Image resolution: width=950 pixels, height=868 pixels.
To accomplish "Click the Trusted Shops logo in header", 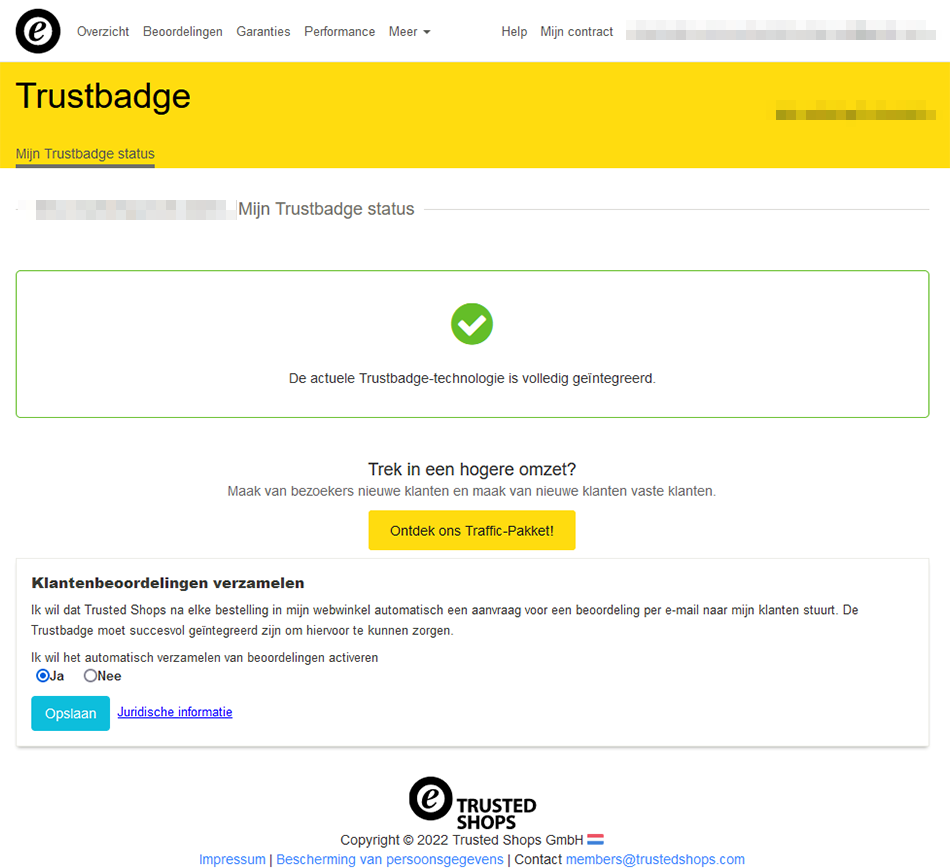I will 38,31.
